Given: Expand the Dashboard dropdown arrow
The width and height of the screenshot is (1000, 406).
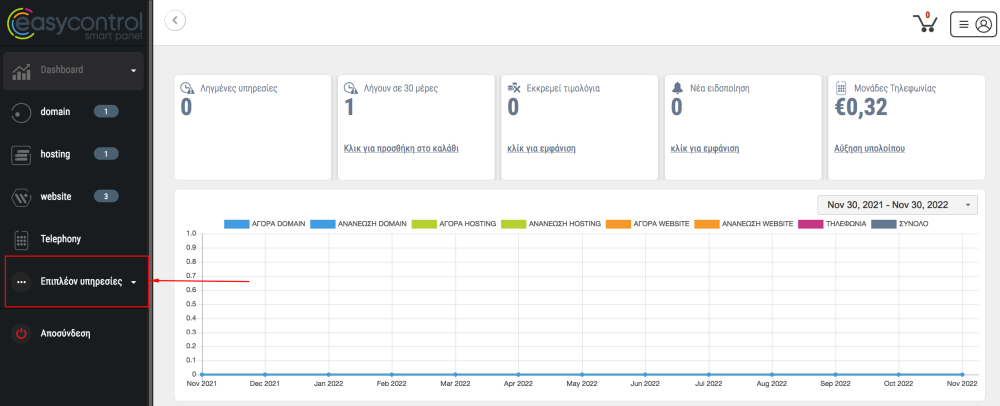Looking at the screenshot, I should (x=134, y=71).
